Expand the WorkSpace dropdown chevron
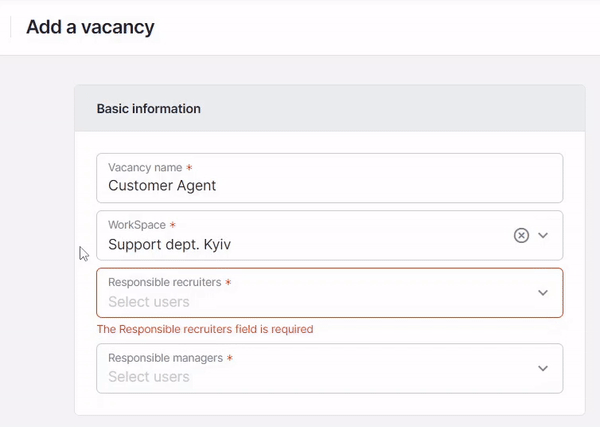The height and width of the screenshot is (427, 600). click(x=543, y=235)
